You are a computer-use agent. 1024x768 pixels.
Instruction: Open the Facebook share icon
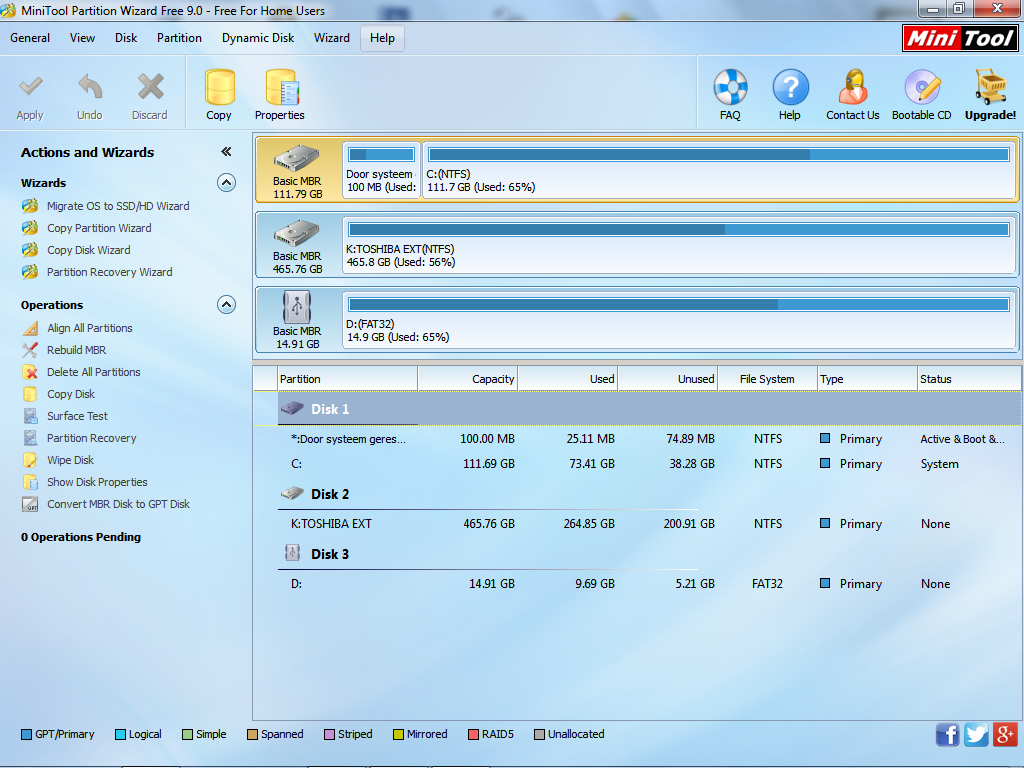948,734
